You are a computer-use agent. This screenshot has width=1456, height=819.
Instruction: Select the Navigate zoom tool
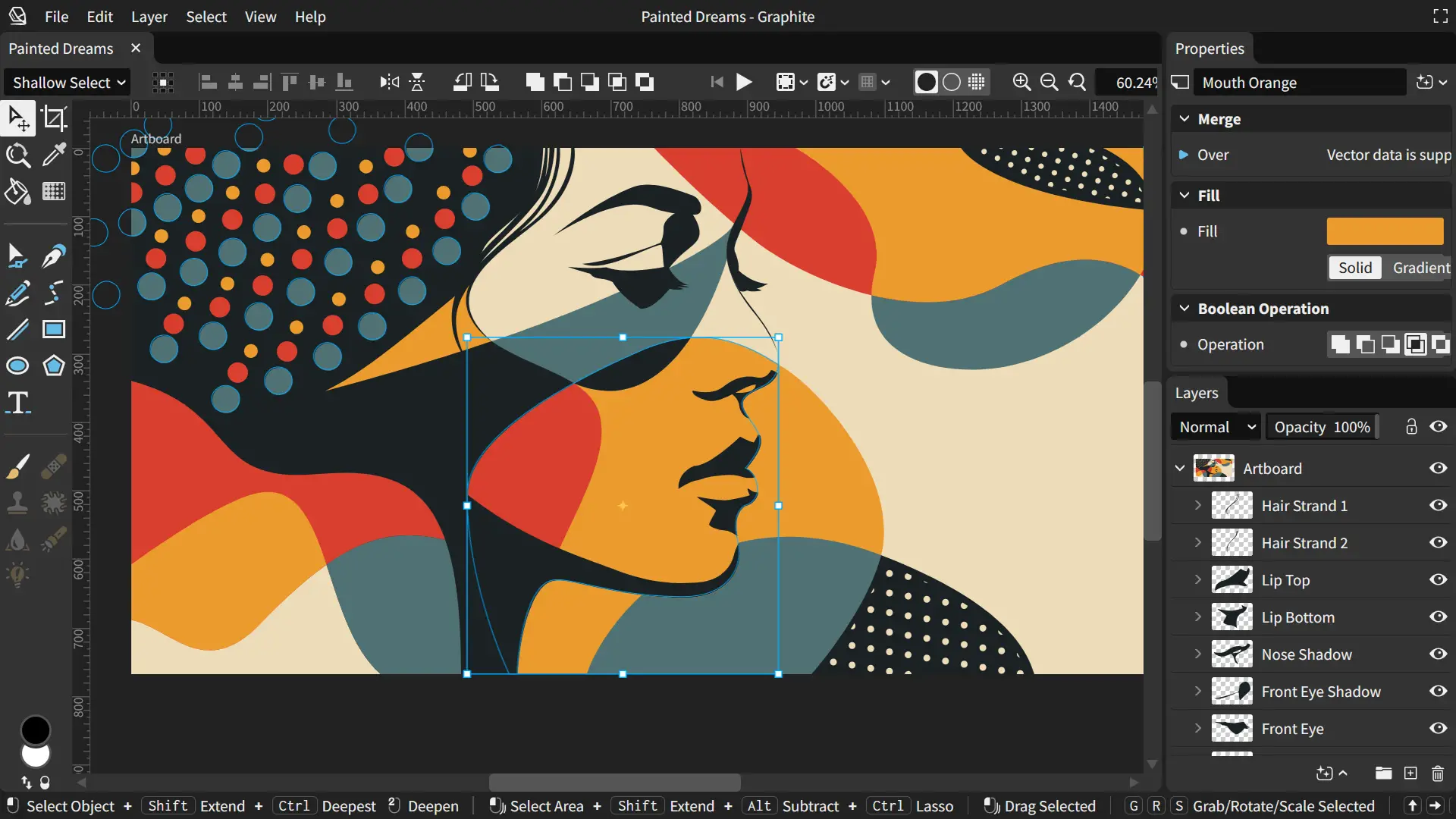coord(17,155)
